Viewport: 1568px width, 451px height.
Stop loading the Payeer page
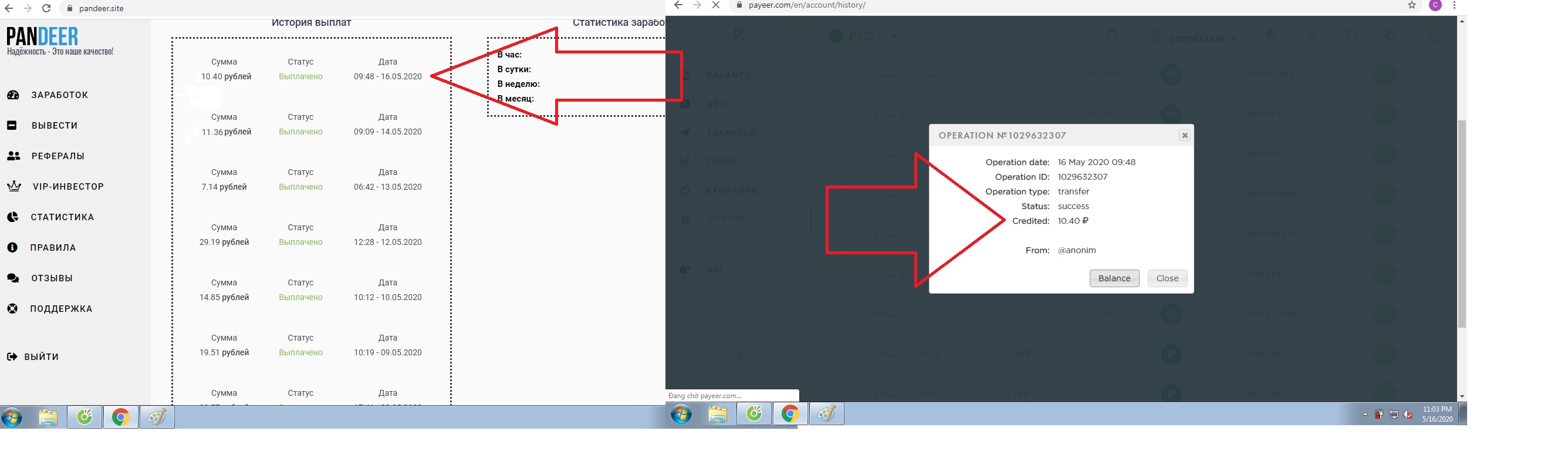[716, 5]
